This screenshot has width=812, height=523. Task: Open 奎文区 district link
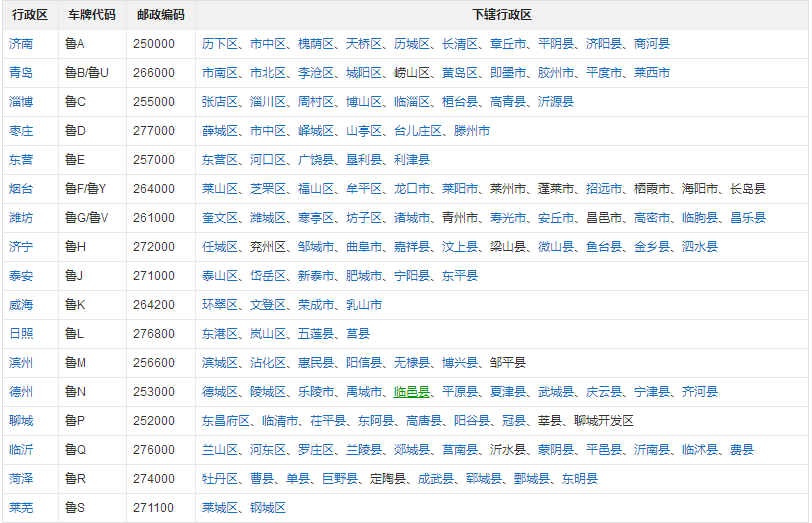point(220,218)
